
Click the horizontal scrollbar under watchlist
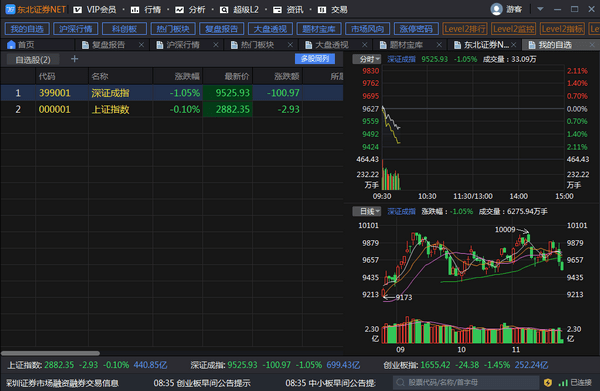click(x=50, y=353)
